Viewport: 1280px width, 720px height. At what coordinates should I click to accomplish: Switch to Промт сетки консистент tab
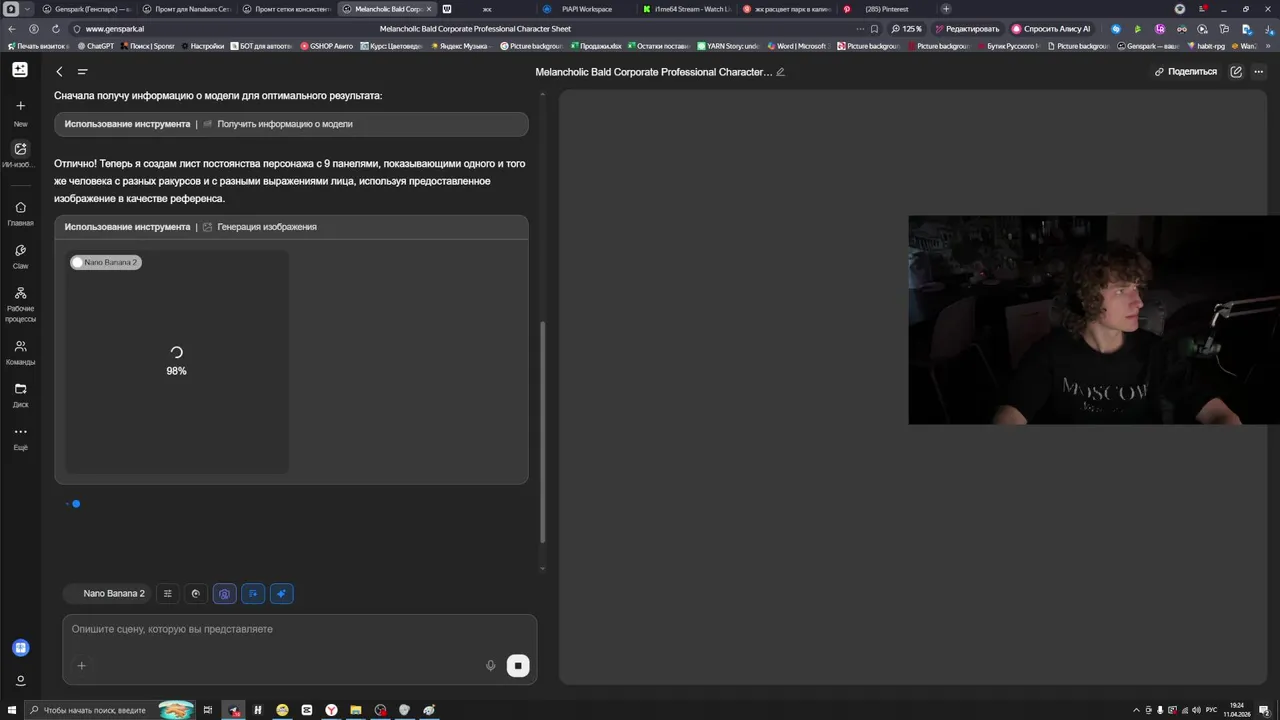pyautogui.click(x=286, y=9)
